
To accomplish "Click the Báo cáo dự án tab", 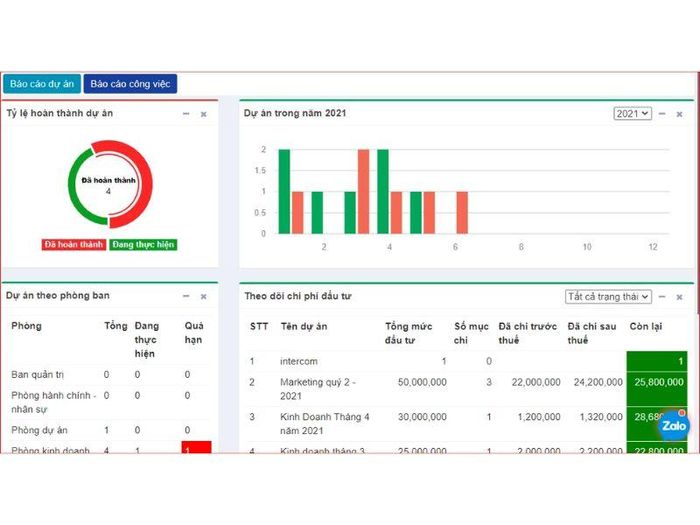I will click(42, 84).
